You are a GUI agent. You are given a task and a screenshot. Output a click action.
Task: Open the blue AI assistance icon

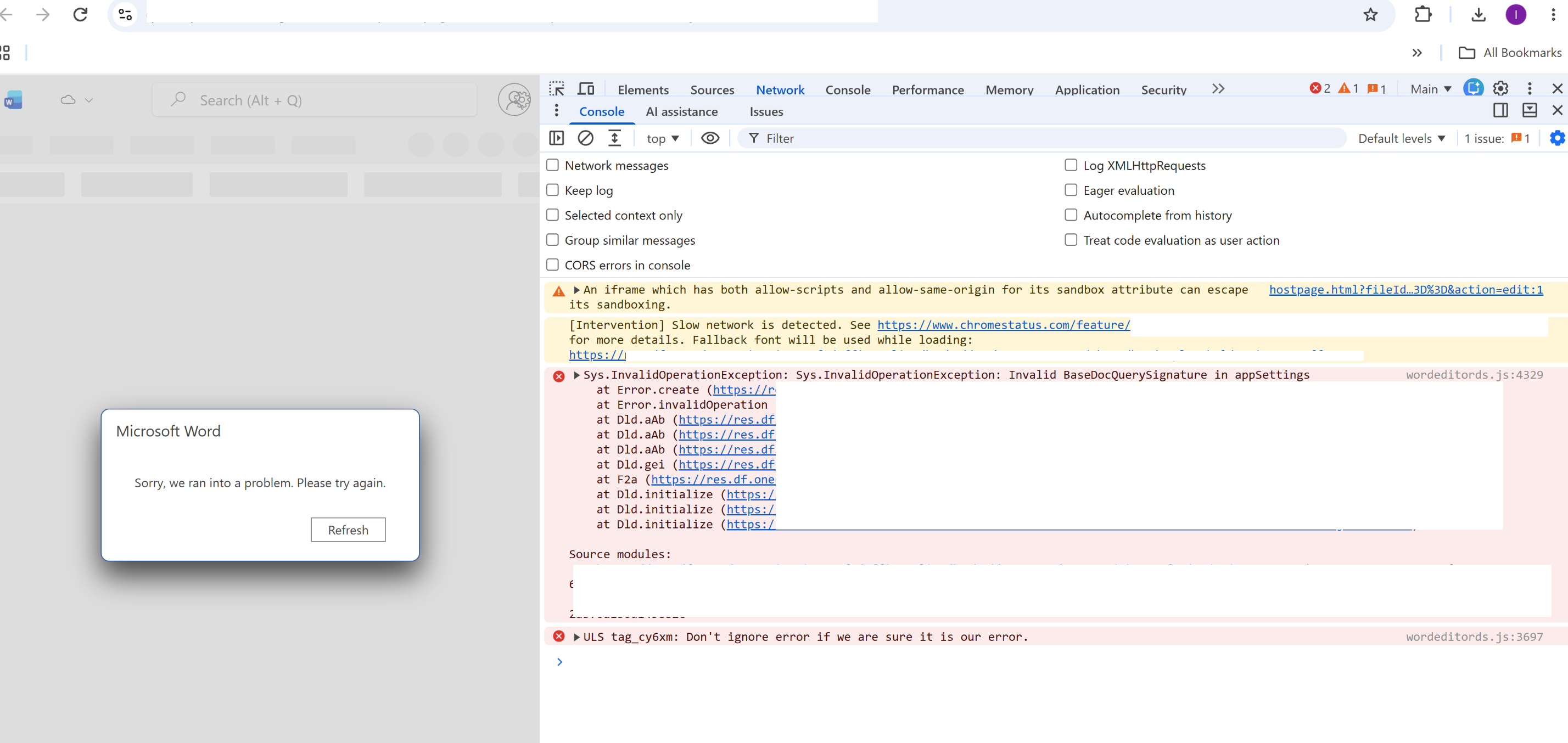click(x=1473, y=88)
